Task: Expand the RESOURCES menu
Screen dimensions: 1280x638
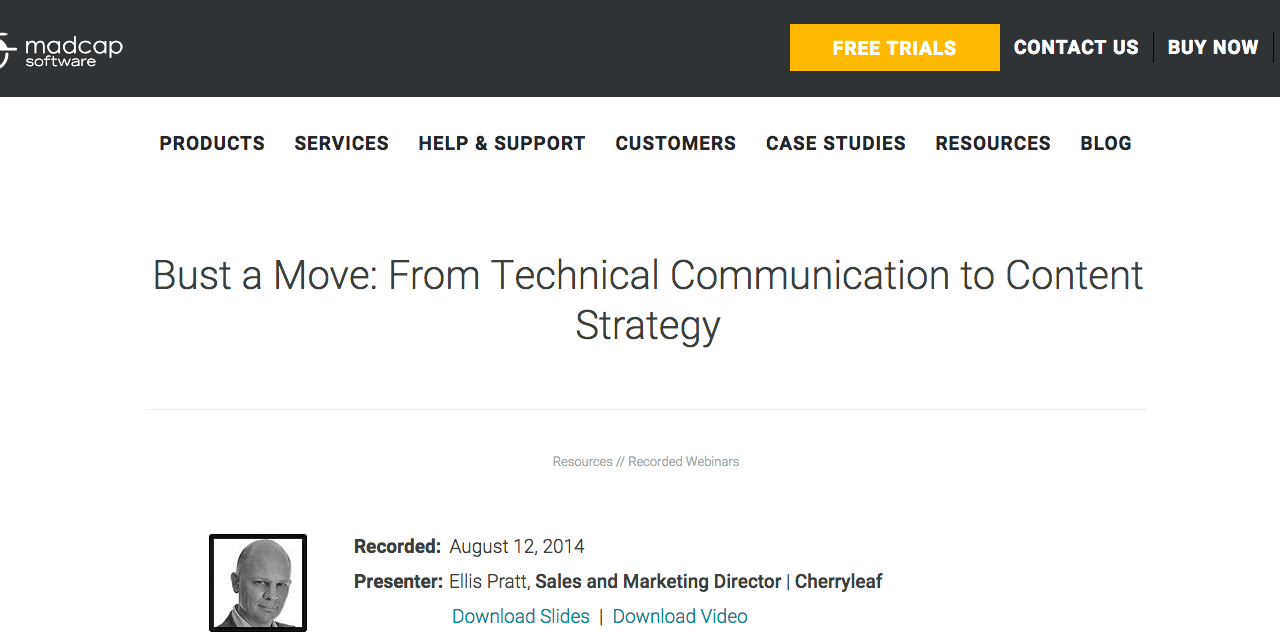Action: pyautogui.click(x=993, y=144)
